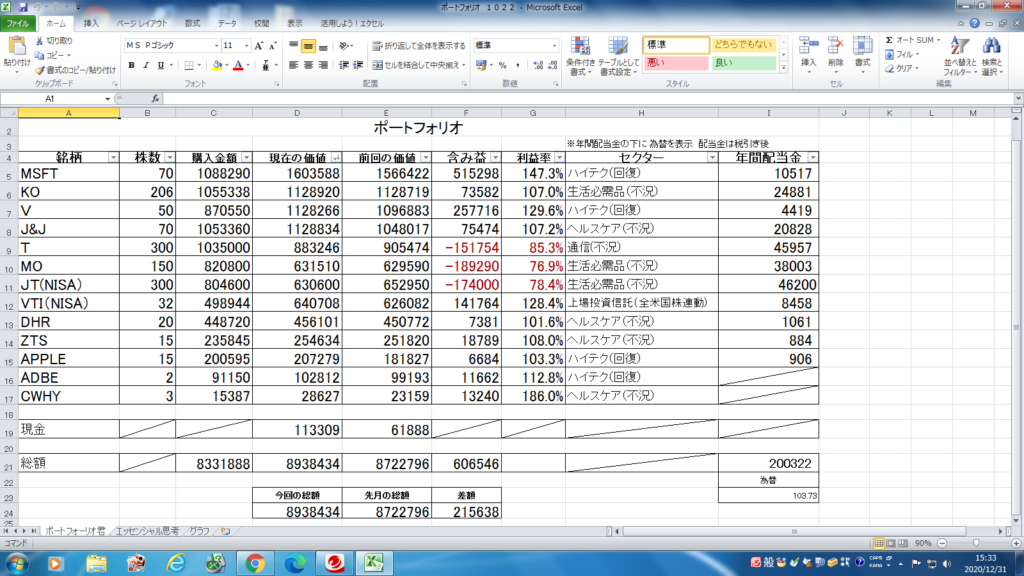The width and height of the screenshot is (1024, 576).
Task: Apply the 標準 cell style
Action: tap(676, 45)
